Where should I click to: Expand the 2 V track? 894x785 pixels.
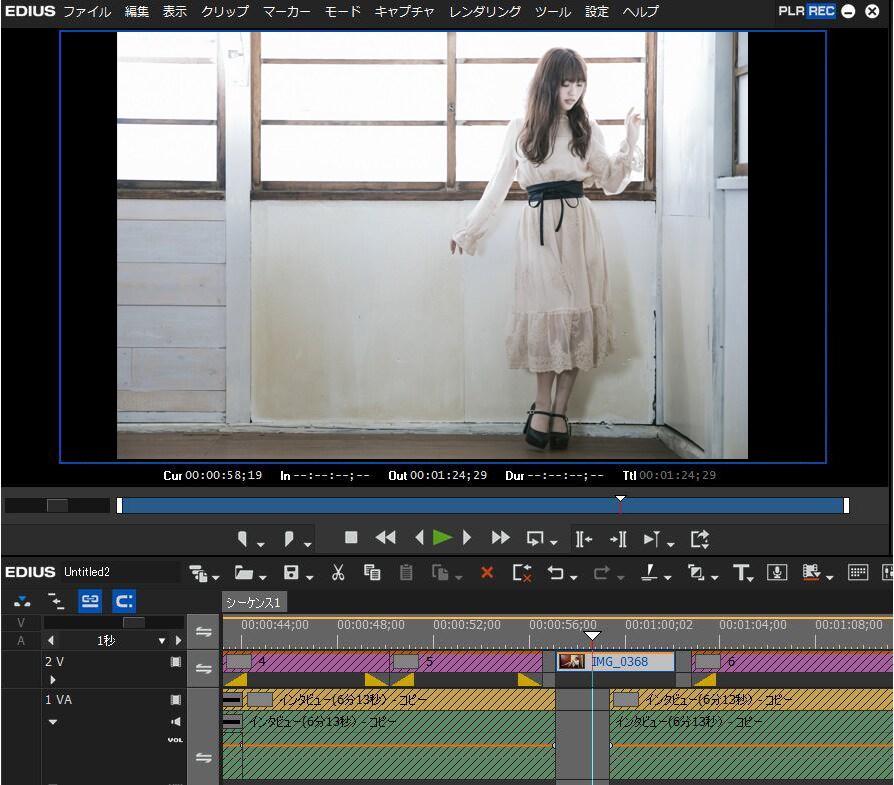53,680
